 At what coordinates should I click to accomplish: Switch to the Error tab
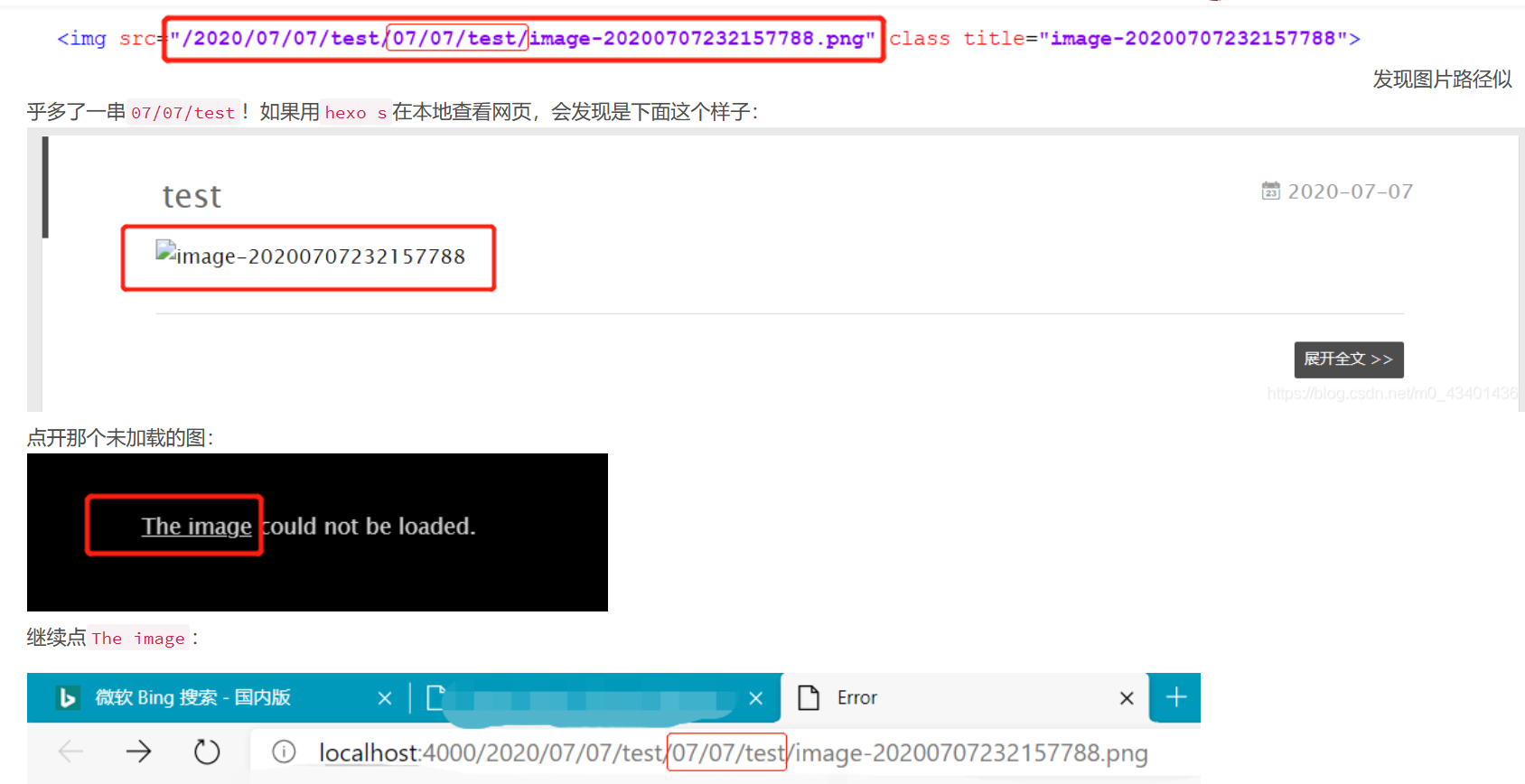pyautogui.click(x=965, y=697)
